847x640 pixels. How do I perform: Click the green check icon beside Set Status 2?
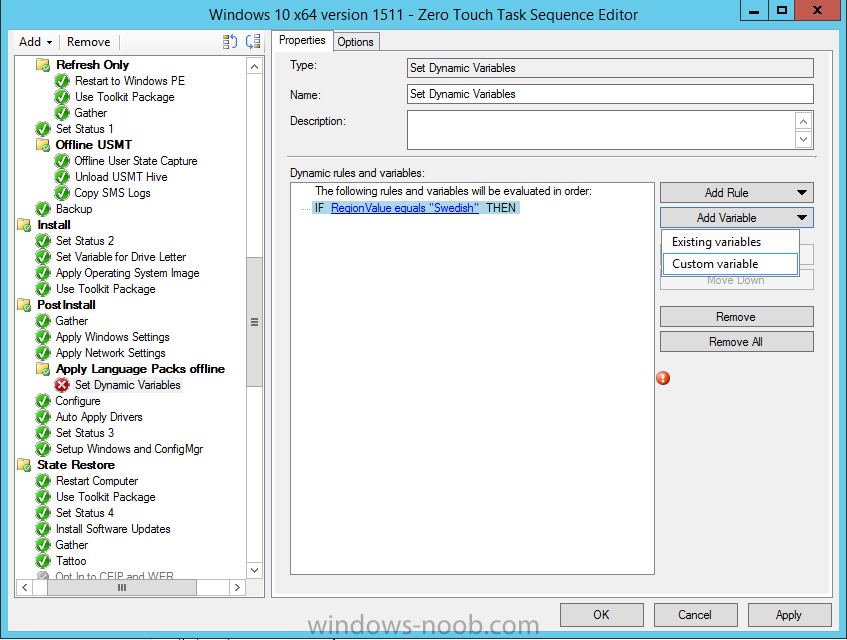[43, 241]
